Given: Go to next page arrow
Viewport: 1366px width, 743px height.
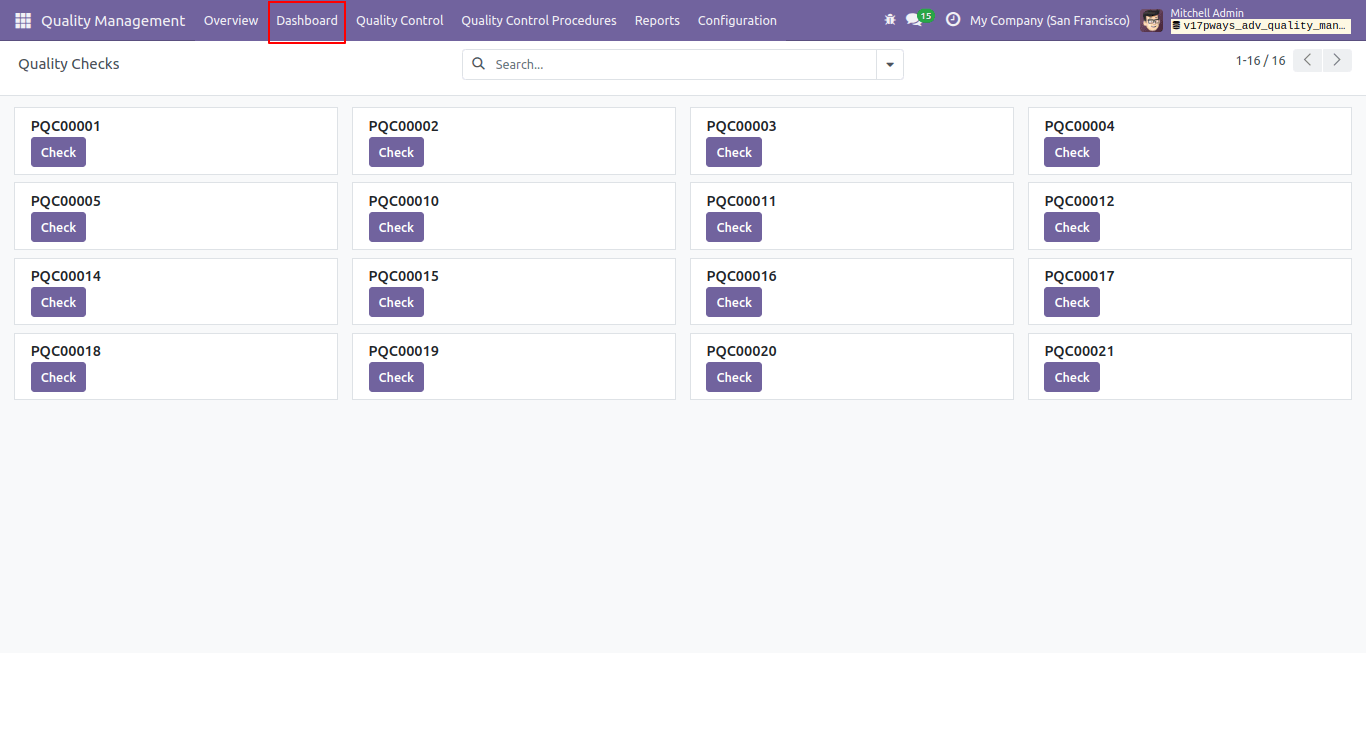Looking at the screenshot, I should [1337, 60].
